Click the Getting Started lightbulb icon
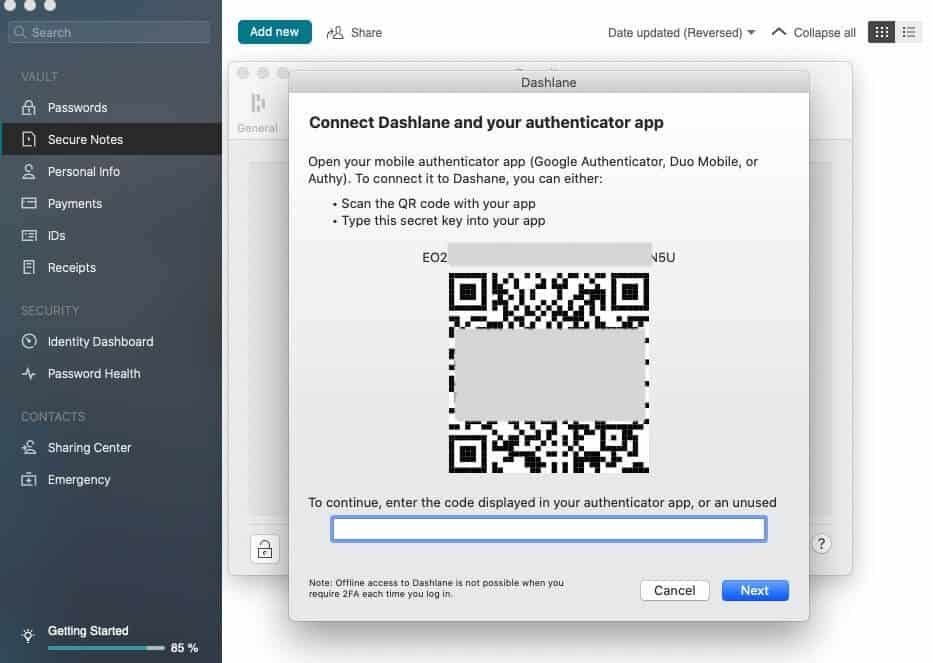The image size is (933, 663). 27,636
